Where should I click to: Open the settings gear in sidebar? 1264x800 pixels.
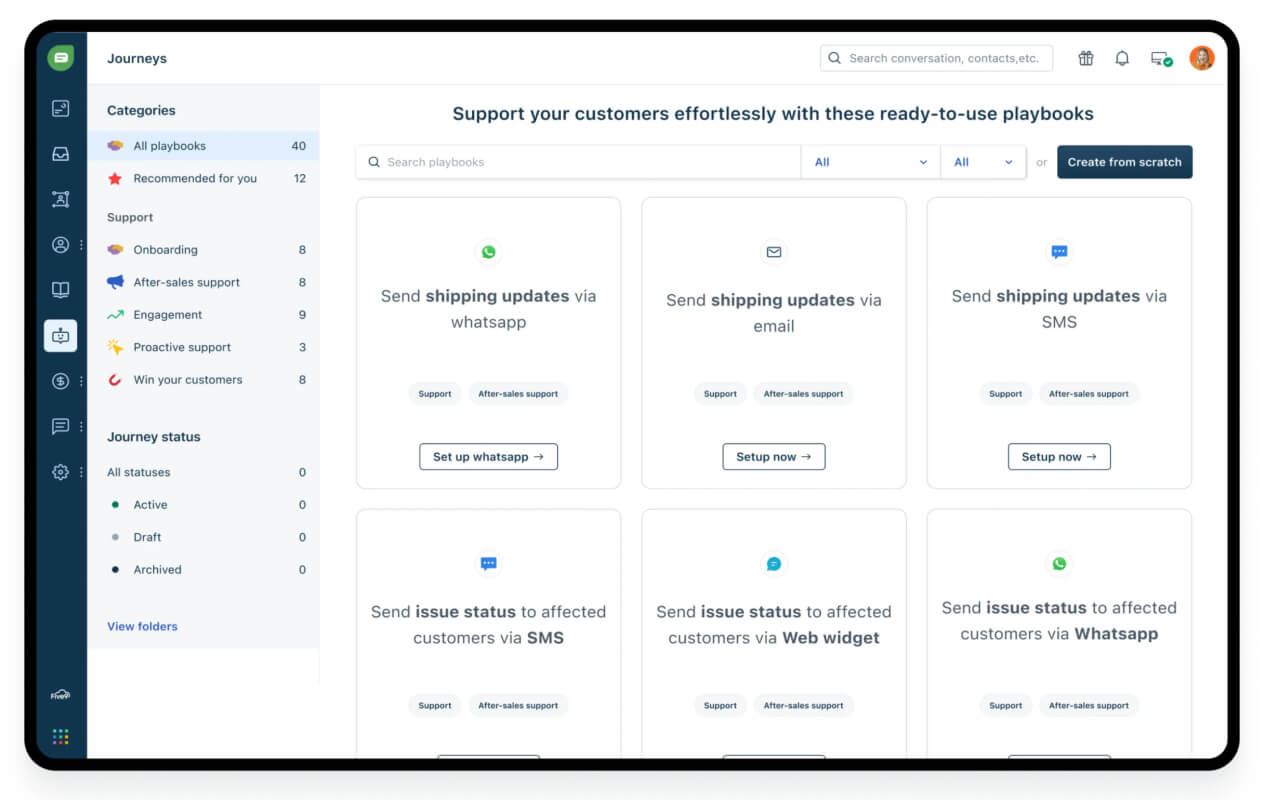(60, 472)
